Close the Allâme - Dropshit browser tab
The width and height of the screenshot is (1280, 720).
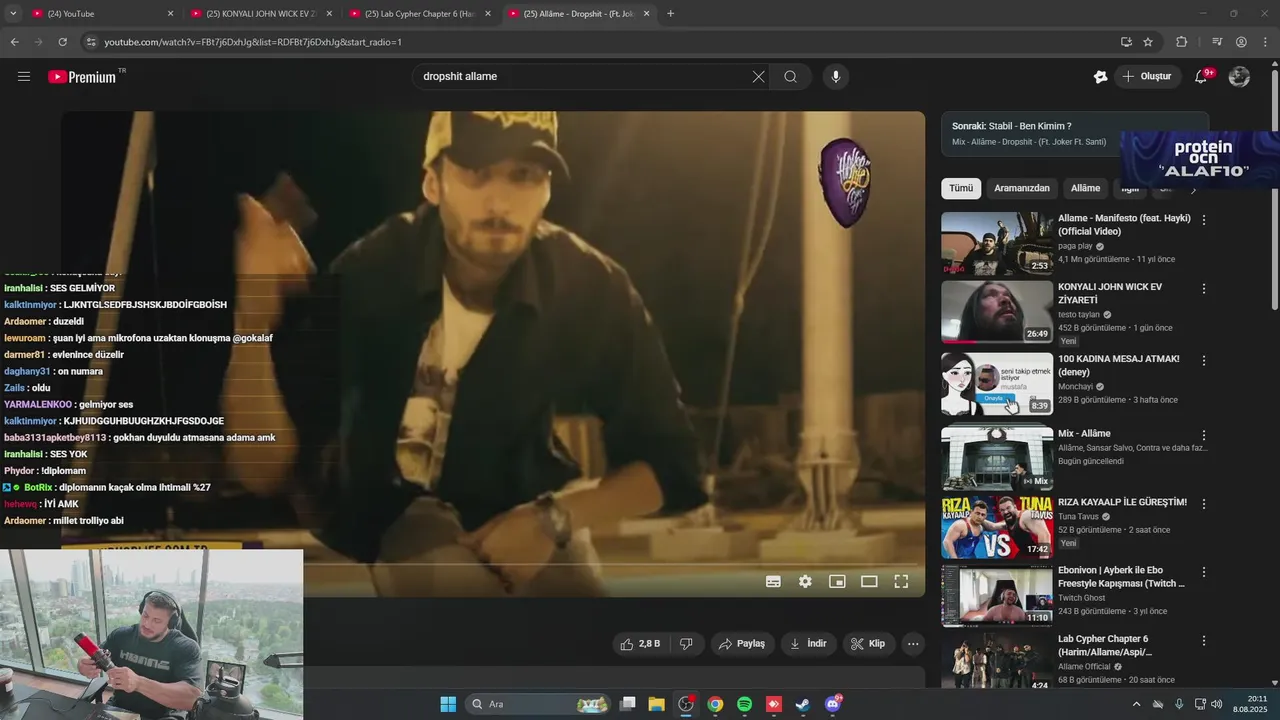pos(646,14)
